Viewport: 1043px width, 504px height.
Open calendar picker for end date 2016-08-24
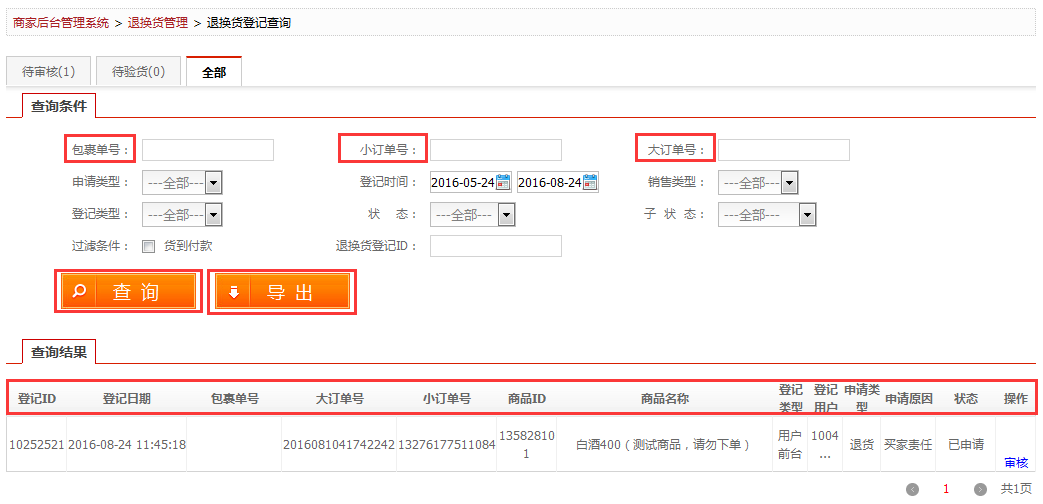coord(590,182)
